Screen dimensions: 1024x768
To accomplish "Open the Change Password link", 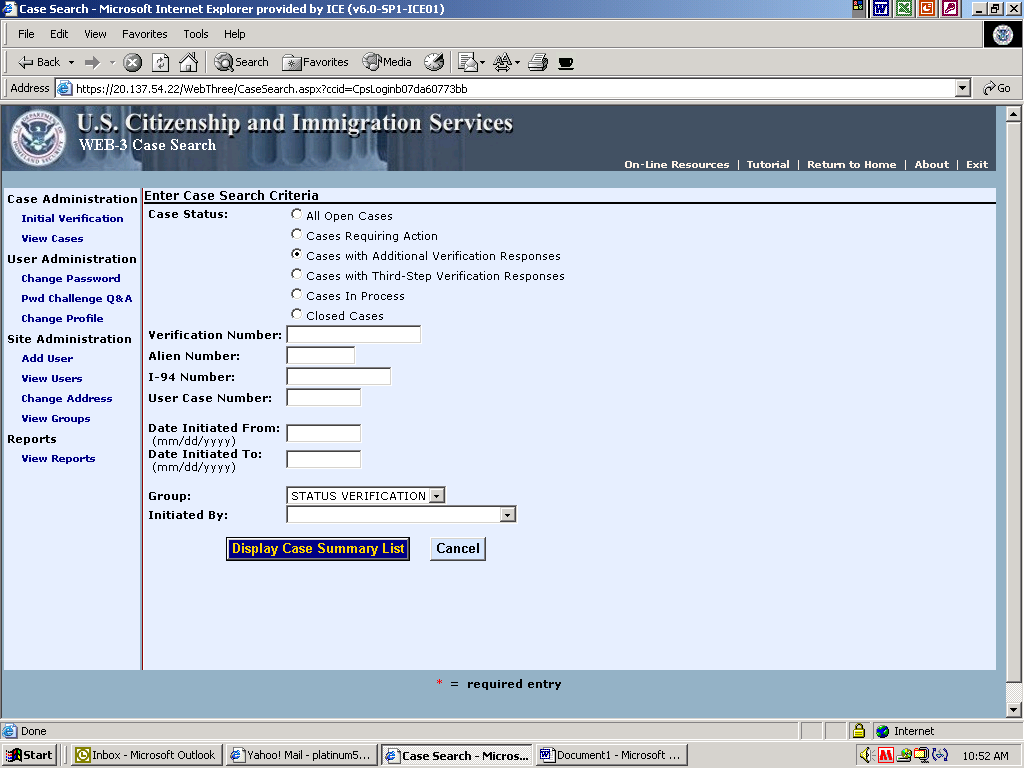I will click(71, 279).
